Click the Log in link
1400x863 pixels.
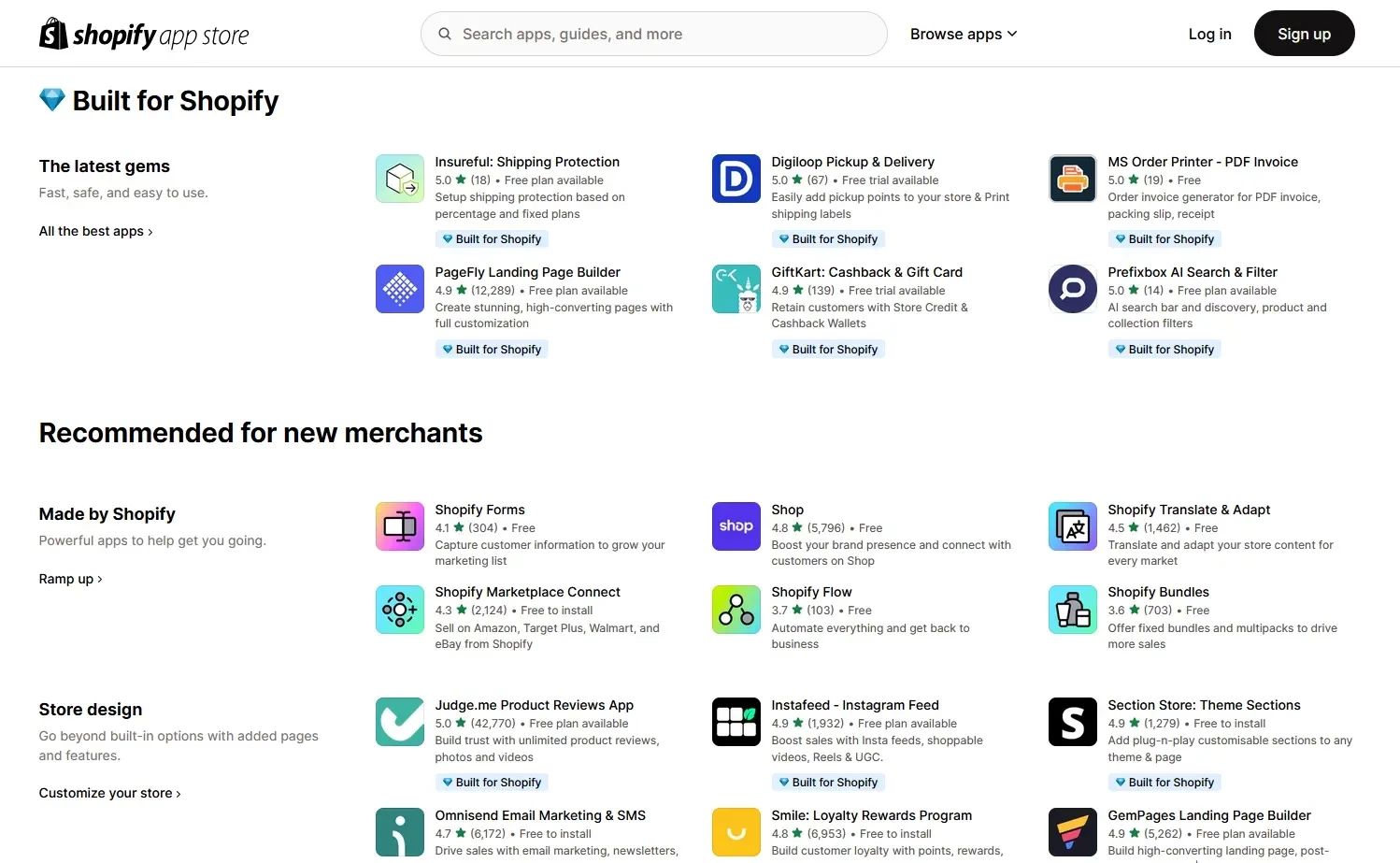(1209, 34)
